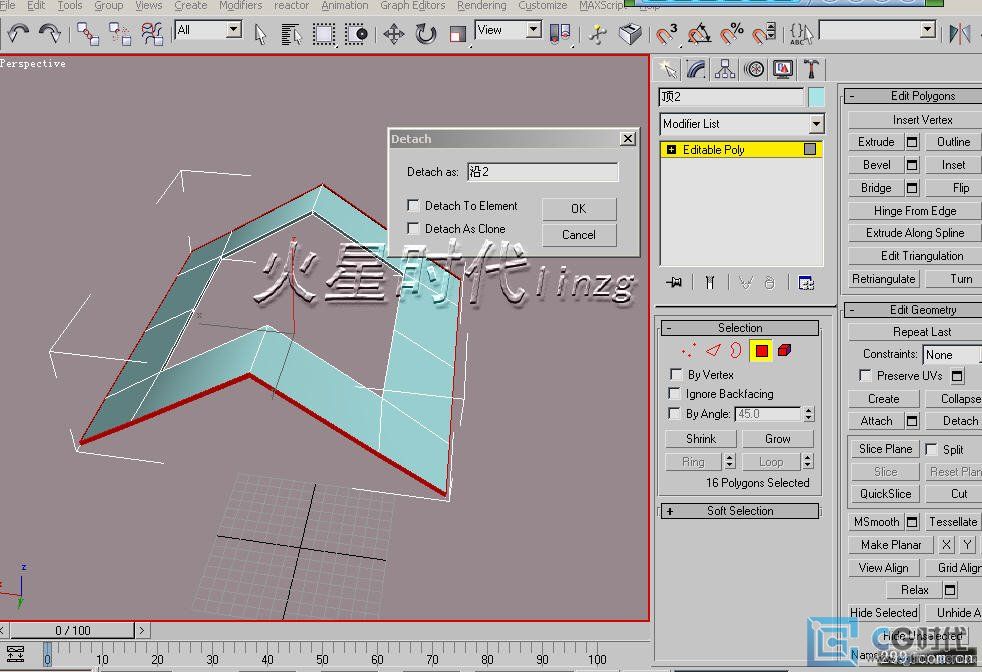The image size is (982, 672).
Task: Click the Select and Move tool
Action: pos(393,34)
